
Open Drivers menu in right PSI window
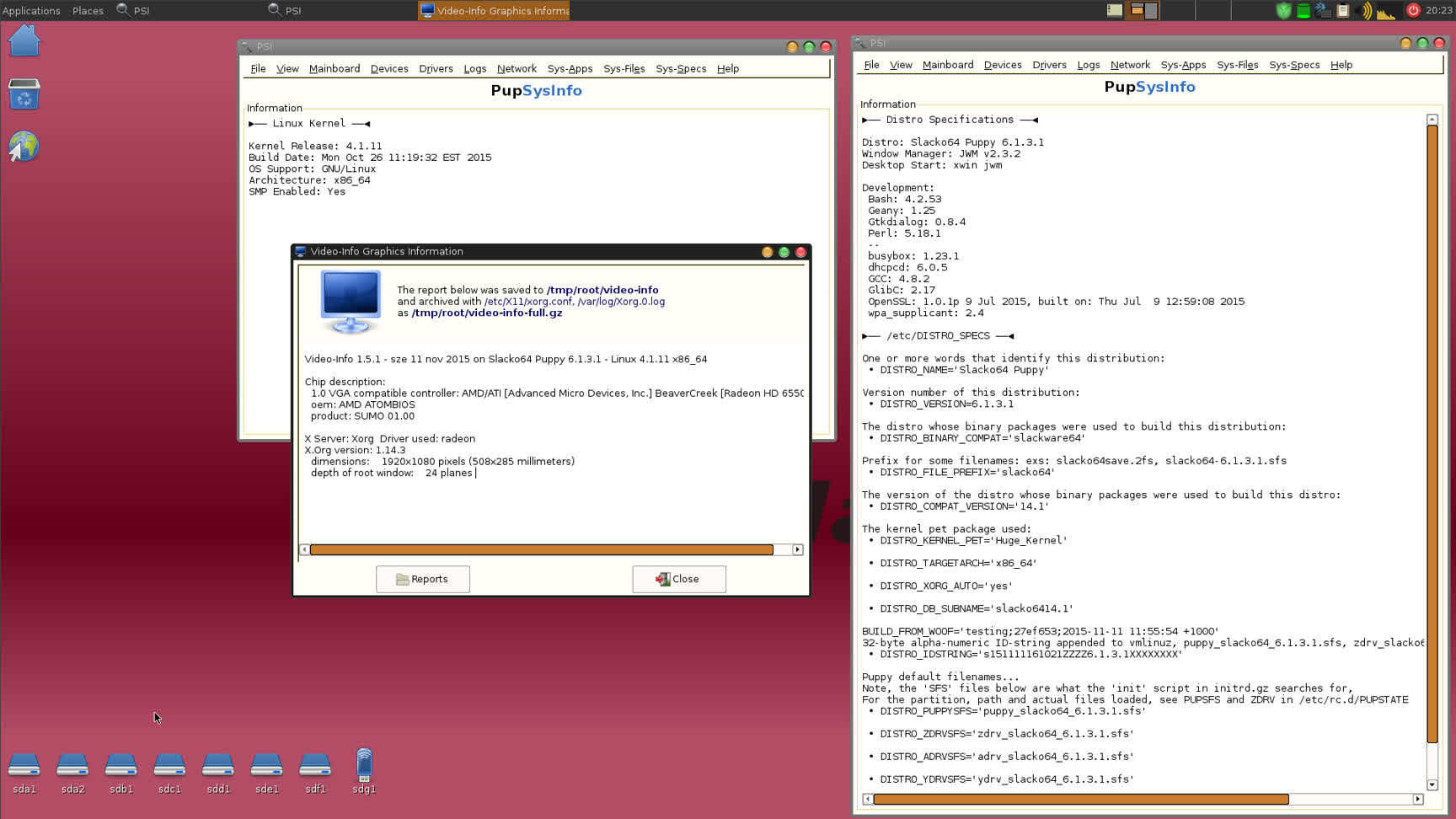coord(1049,65)
